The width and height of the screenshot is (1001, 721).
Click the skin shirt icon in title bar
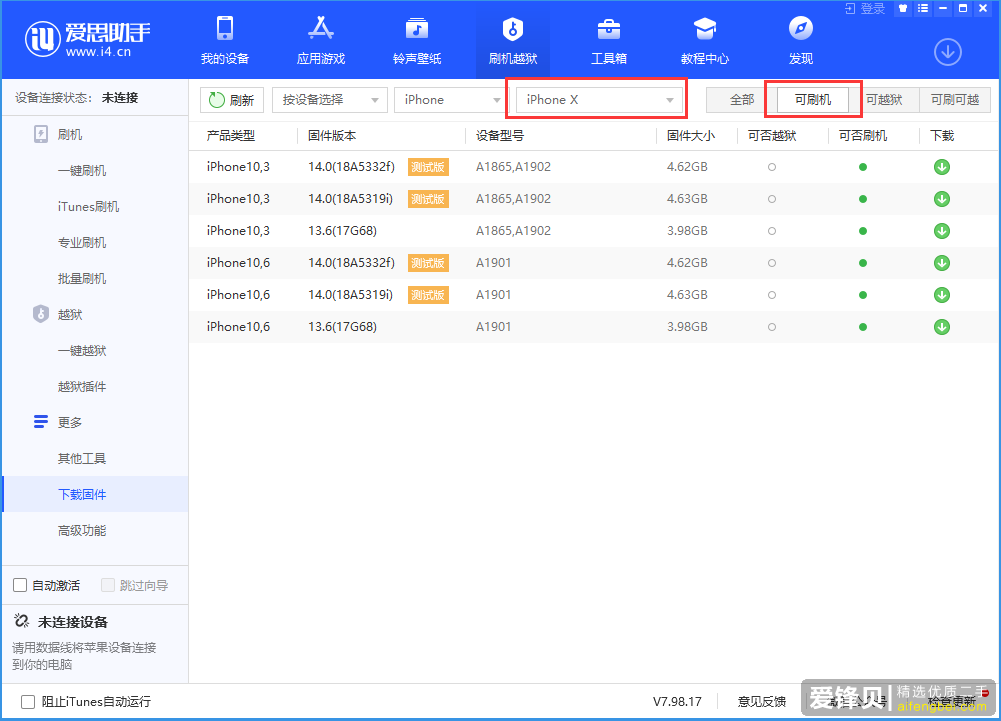click(x=903, y=8)
